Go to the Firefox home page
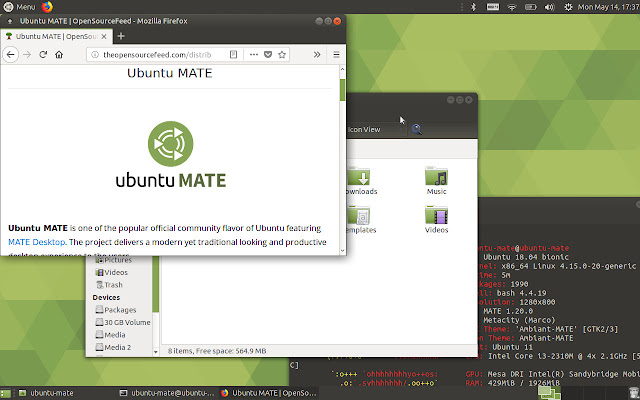Screen dimensions: 640x400 (59, 54)
